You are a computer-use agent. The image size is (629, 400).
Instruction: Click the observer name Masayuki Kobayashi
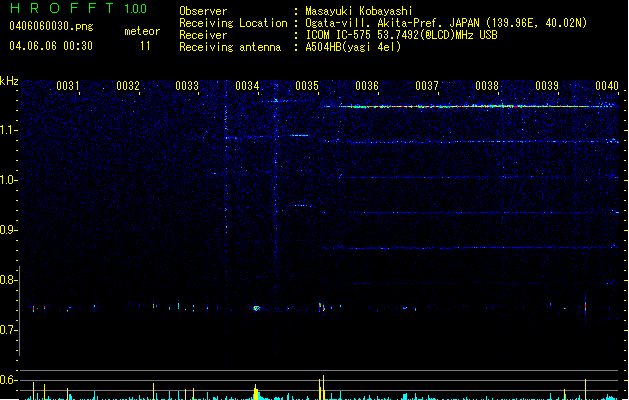(x=359, y=11)
